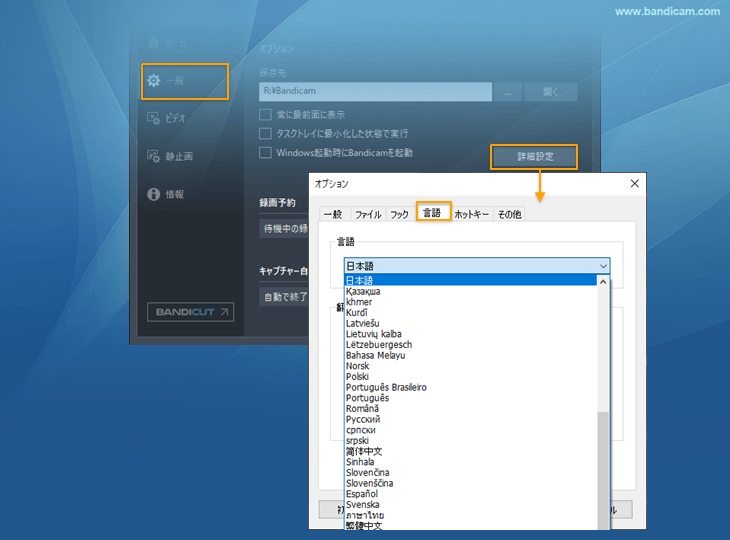Open the ビデオ video settings icon
The height and width of the screenshot is (540, 730).
click(x=153, y=118)
